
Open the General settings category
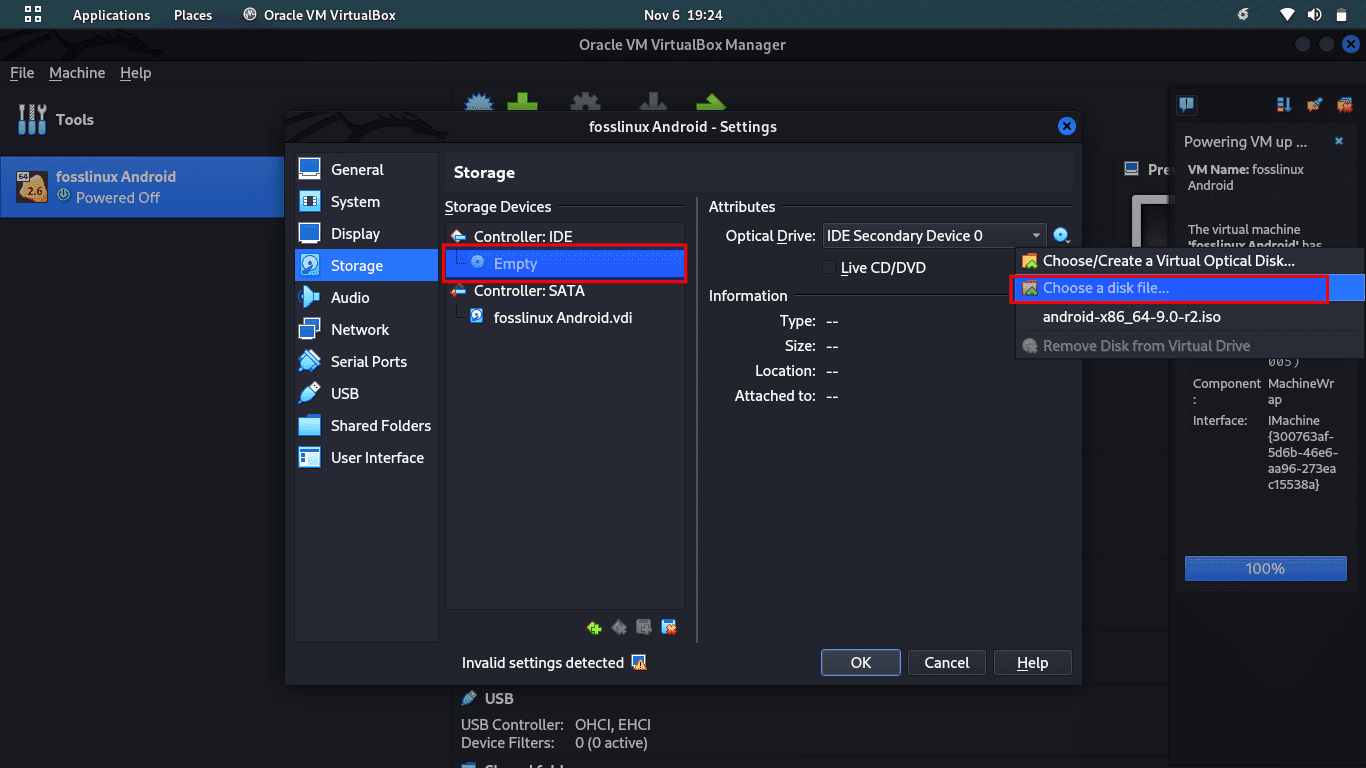point(366,170)
